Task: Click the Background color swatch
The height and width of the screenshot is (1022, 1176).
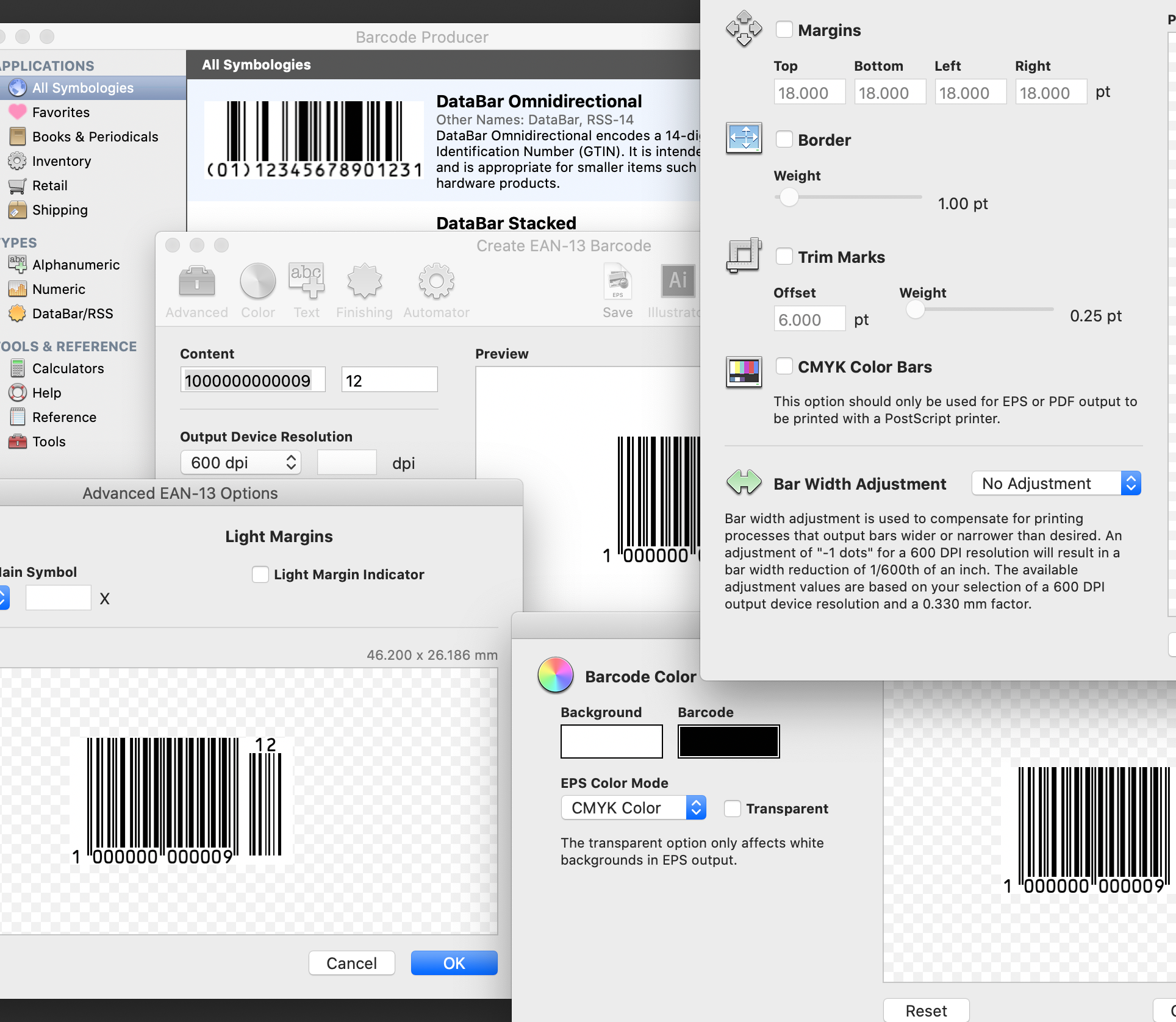Action: [612, 741]
